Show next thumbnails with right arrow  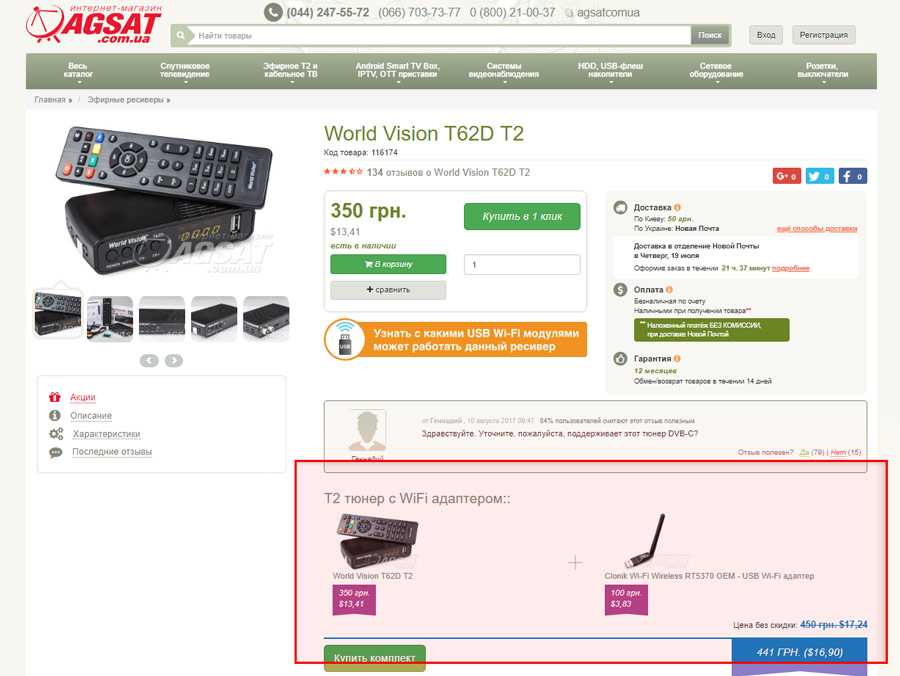[174, 360]
